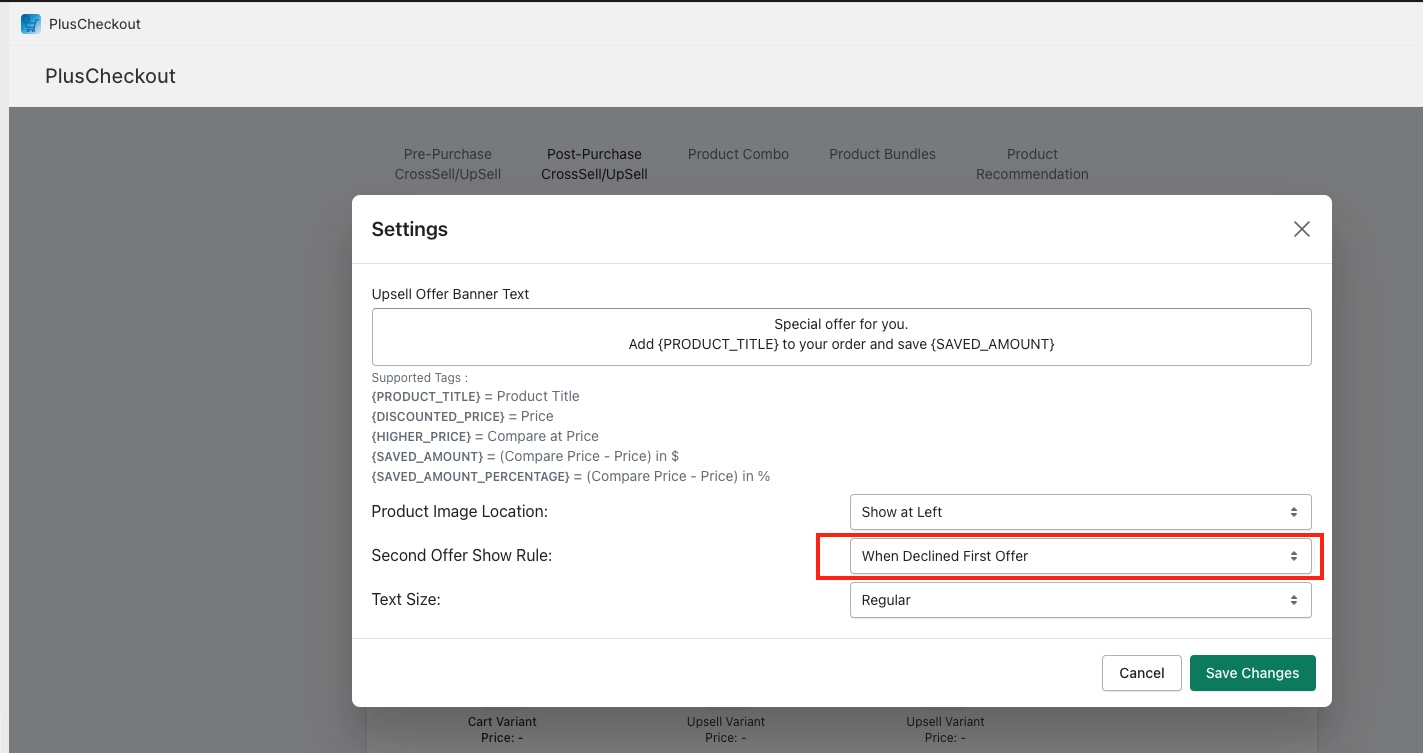Click the Cart Variant Price text
The image size is (1423, 753).
point(502,729)
